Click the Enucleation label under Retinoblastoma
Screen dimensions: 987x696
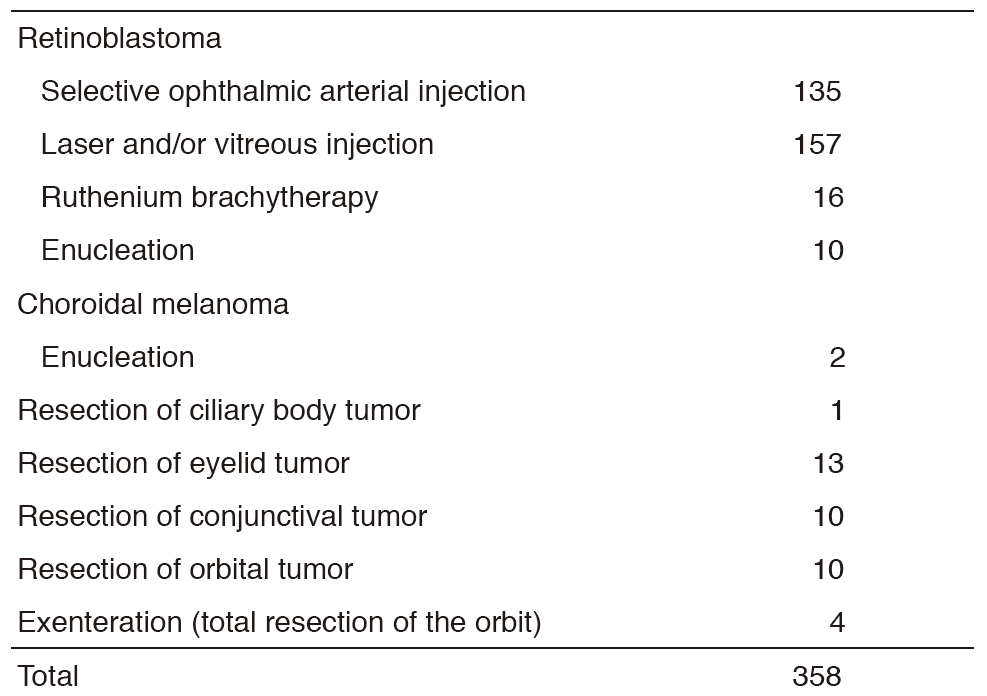click(x=117, y=250)
